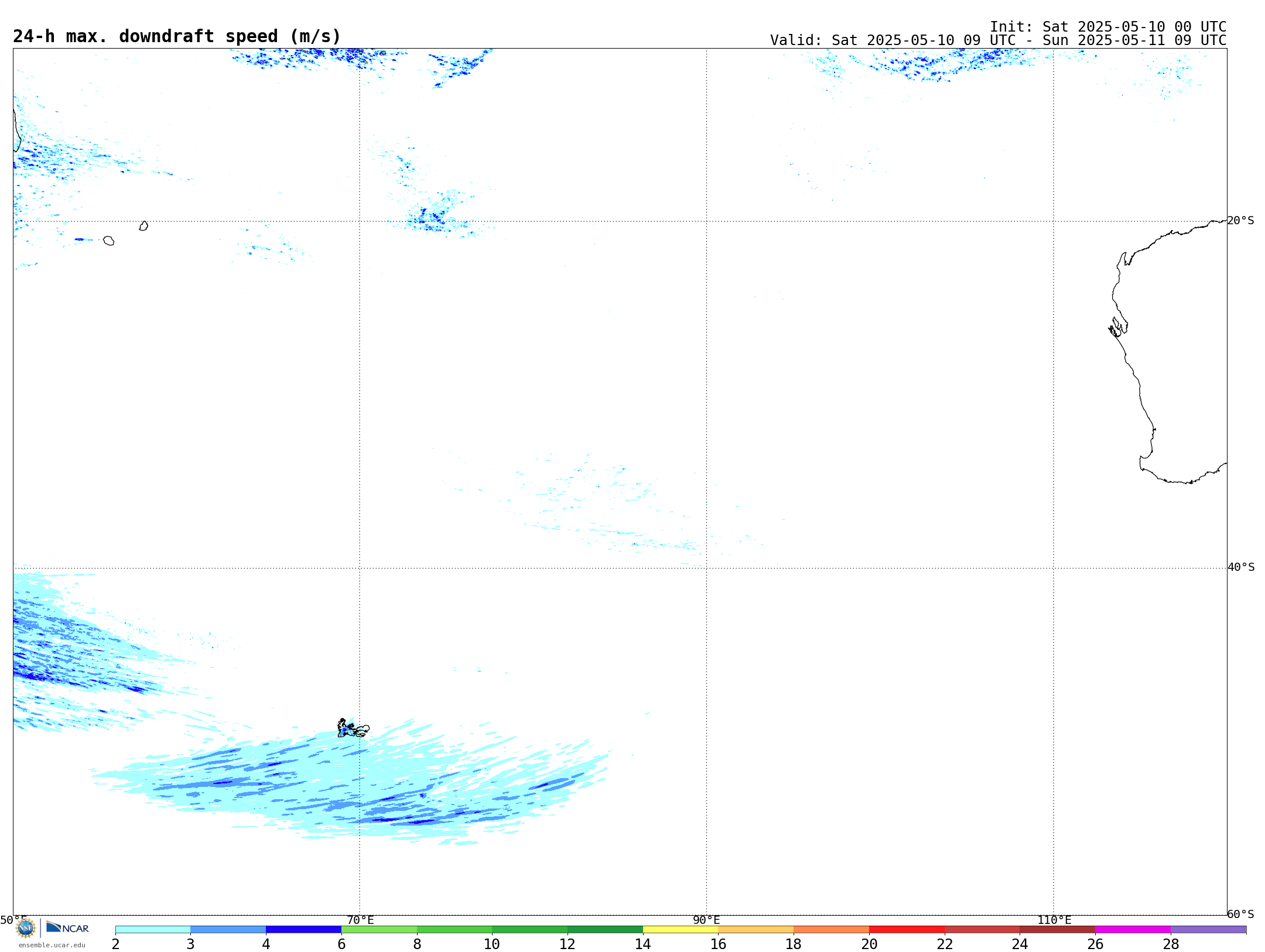The image size is (1265, 952).
Task: Click the 90°E longitude label
Action: (706, 920)
